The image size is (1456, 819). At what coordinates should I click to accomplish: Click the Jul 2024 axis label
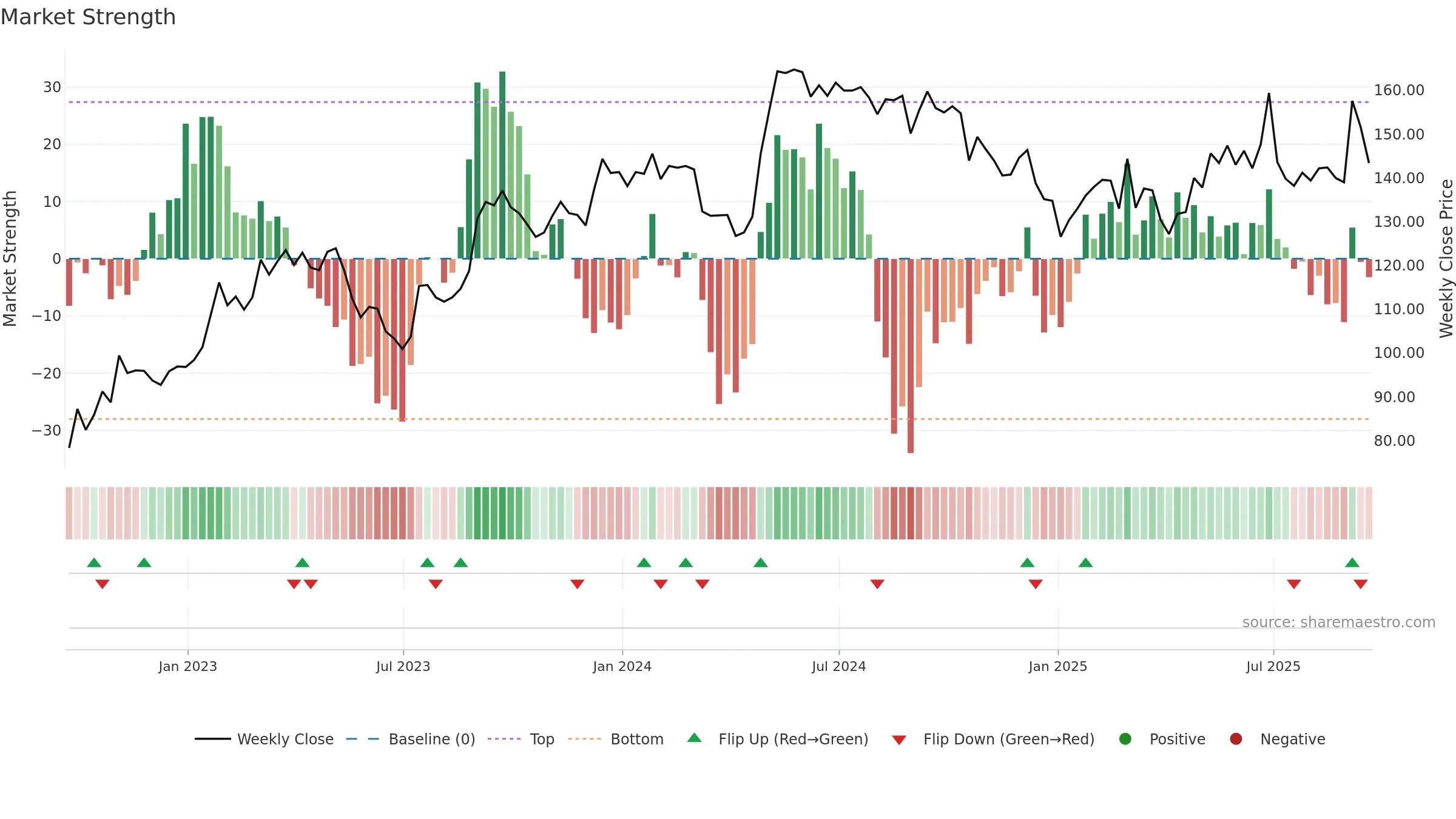click(x=838, y=666)
